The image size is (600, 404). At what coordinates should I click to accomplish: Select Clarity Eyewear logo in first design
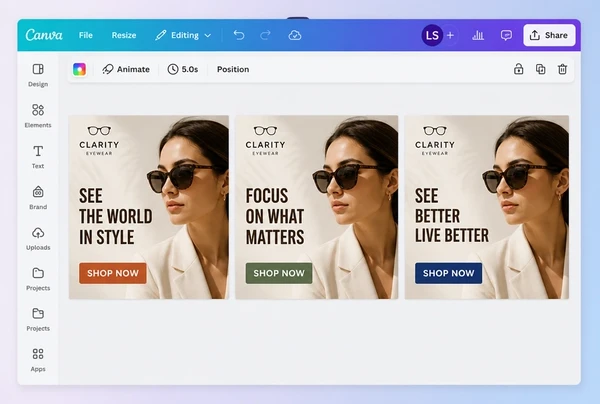point(99,140)
